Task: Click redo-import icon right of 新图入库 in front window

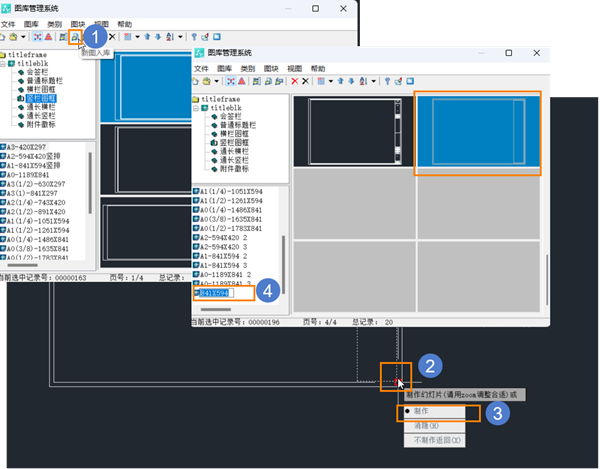Action: [280, 81]
